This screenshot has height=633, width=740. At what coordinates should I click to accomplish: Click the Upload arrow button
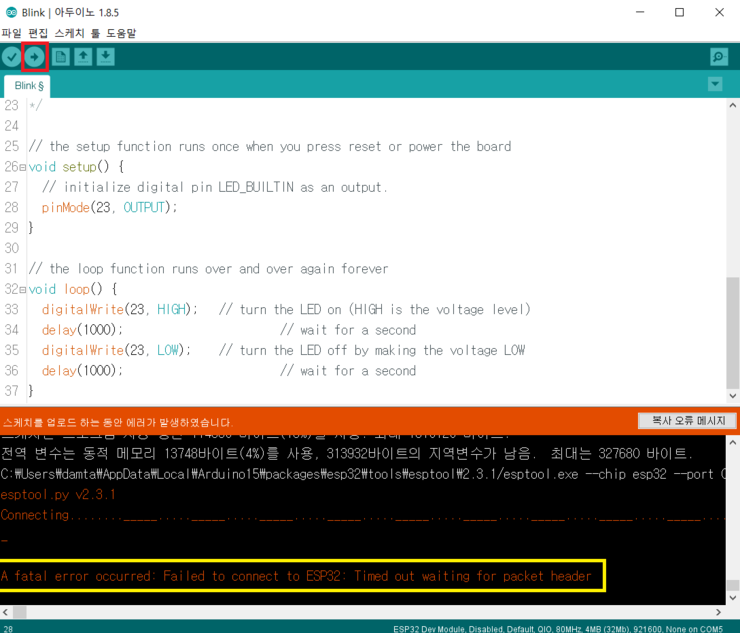(x=34, y=57)
